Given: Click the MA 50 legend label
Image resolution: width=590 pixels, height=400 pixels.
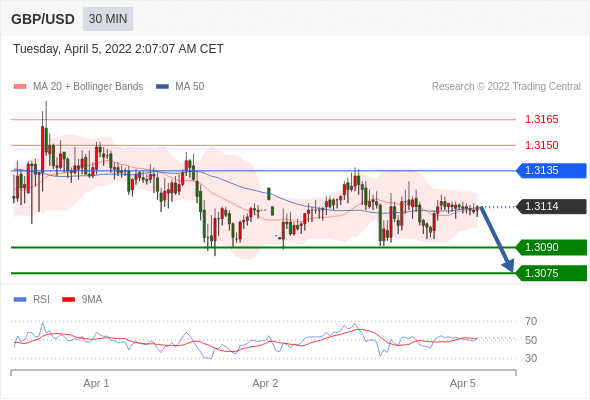Looking at the screenshot, I should click(190, 87).
